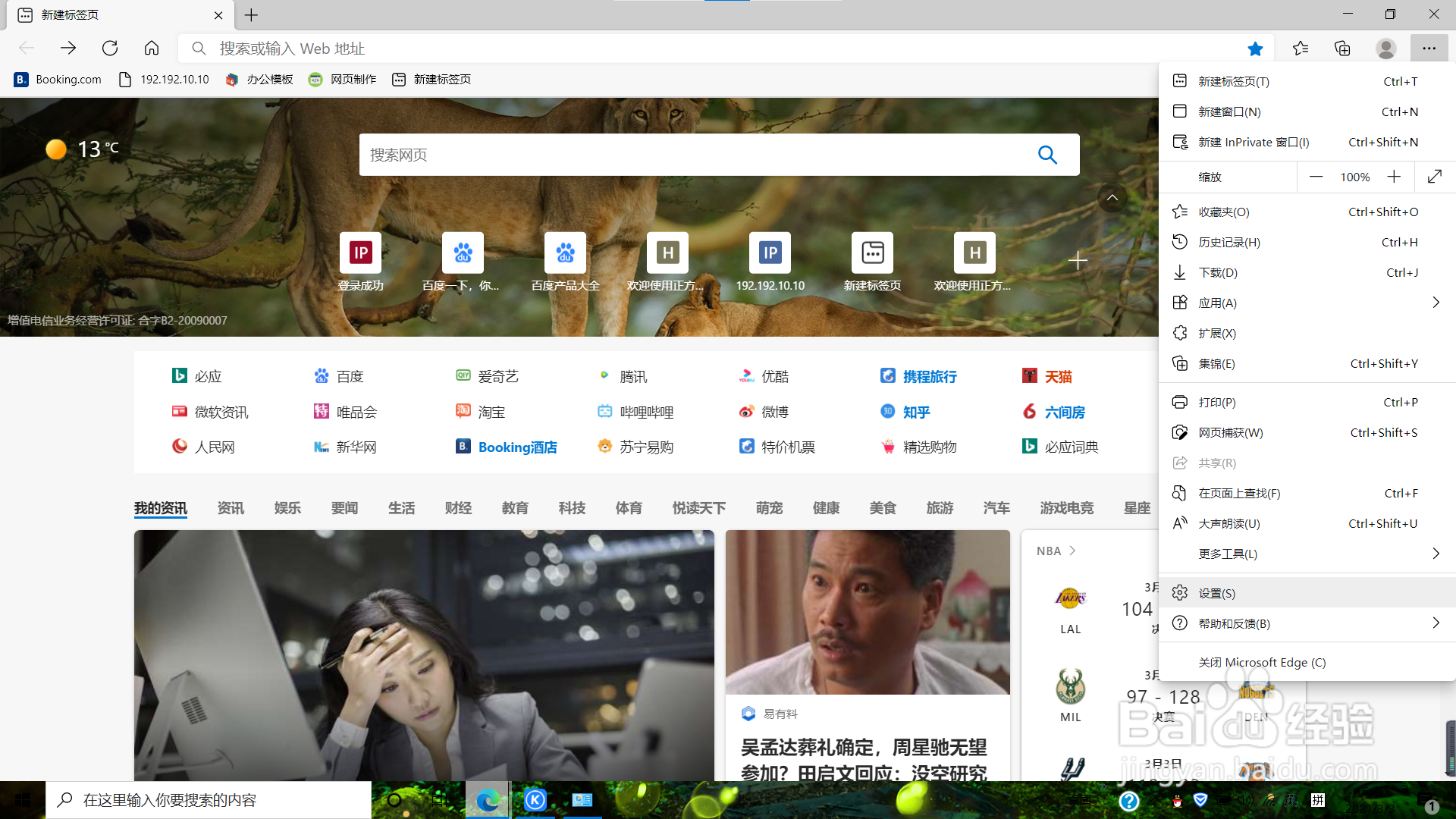Open 设置(S) from the menu
Screen dimensions: 1456x819
tap(1307, 593)
